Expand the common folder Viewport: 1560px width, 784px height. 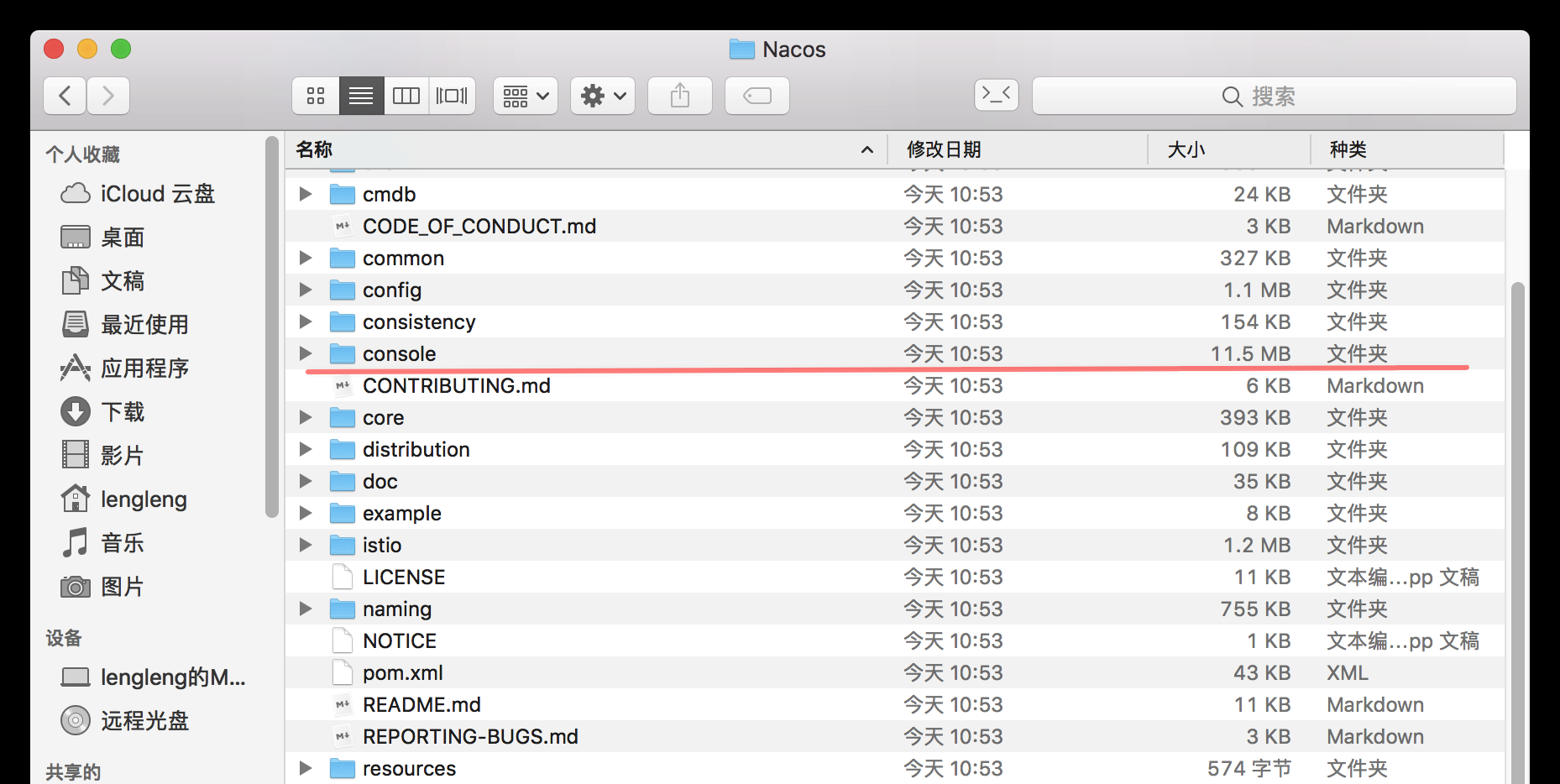(x=306, y=258)
